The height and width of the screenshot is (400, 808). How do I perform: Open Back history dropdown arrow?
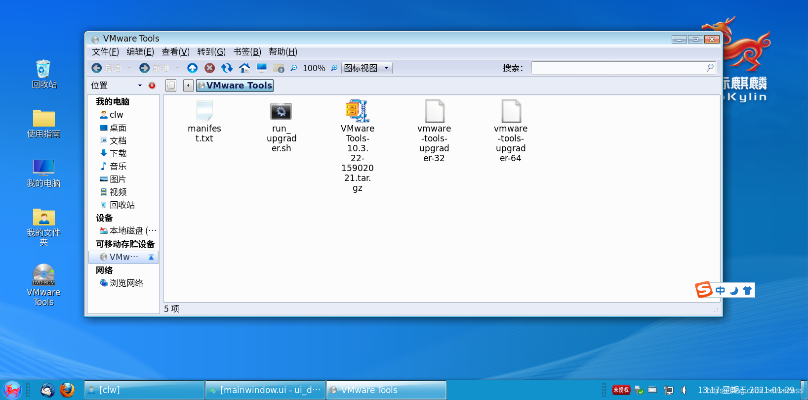click(x=129, y=68)
